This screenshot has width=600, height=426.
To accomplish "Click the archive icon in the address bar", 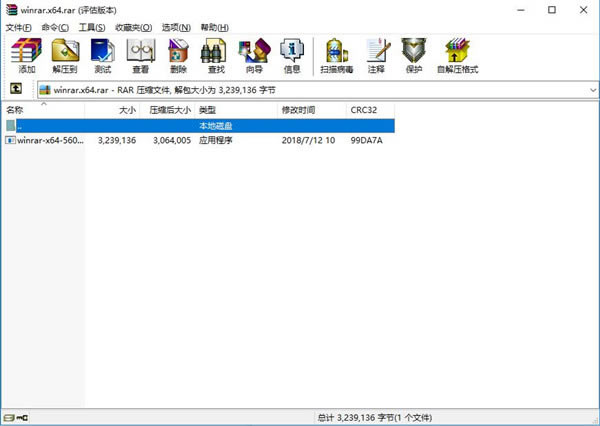I will (x=45, y=90).
